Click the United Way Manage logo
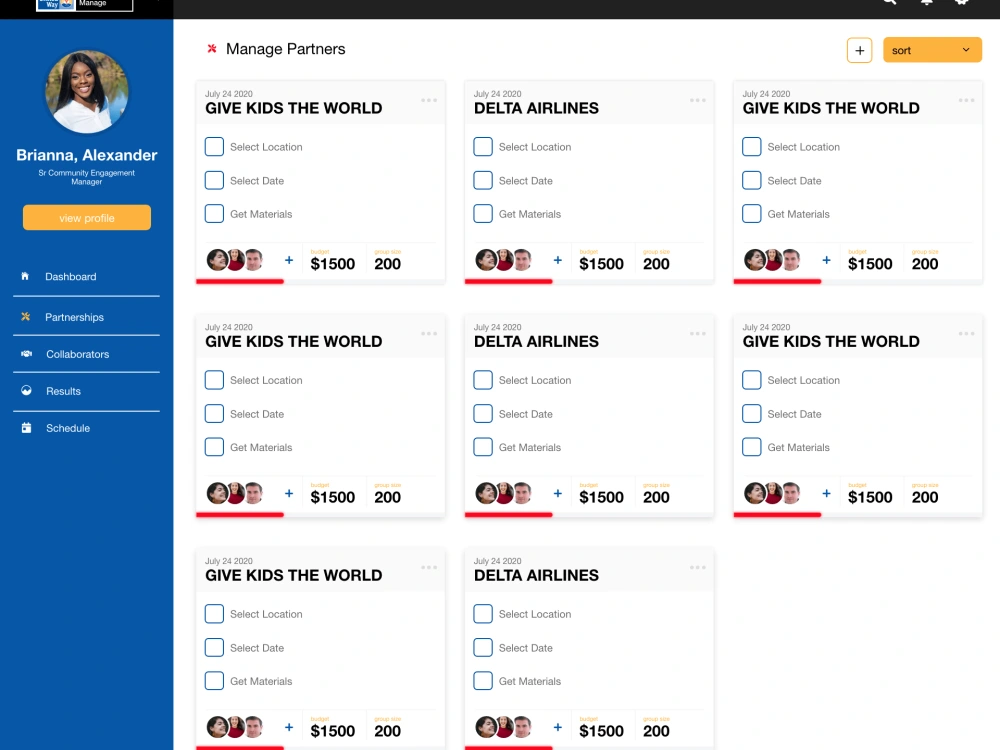1000x750 pixels. click(85, 5)
